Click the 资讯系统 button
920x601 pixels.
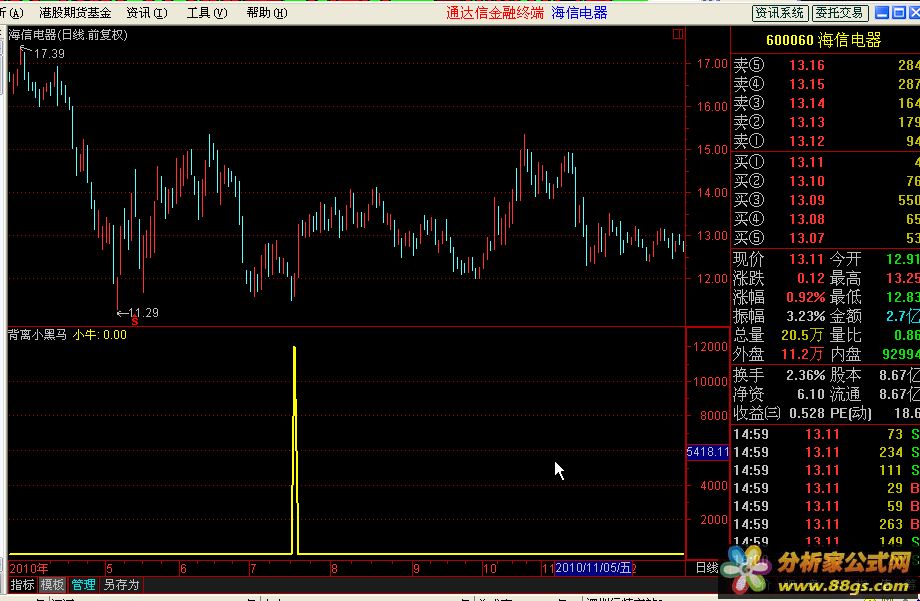tap(780, 13)
